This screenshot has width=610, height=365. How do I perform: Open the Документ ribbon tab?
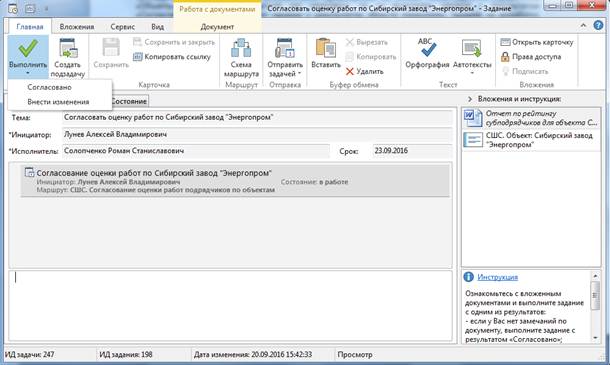pos(217,27)
